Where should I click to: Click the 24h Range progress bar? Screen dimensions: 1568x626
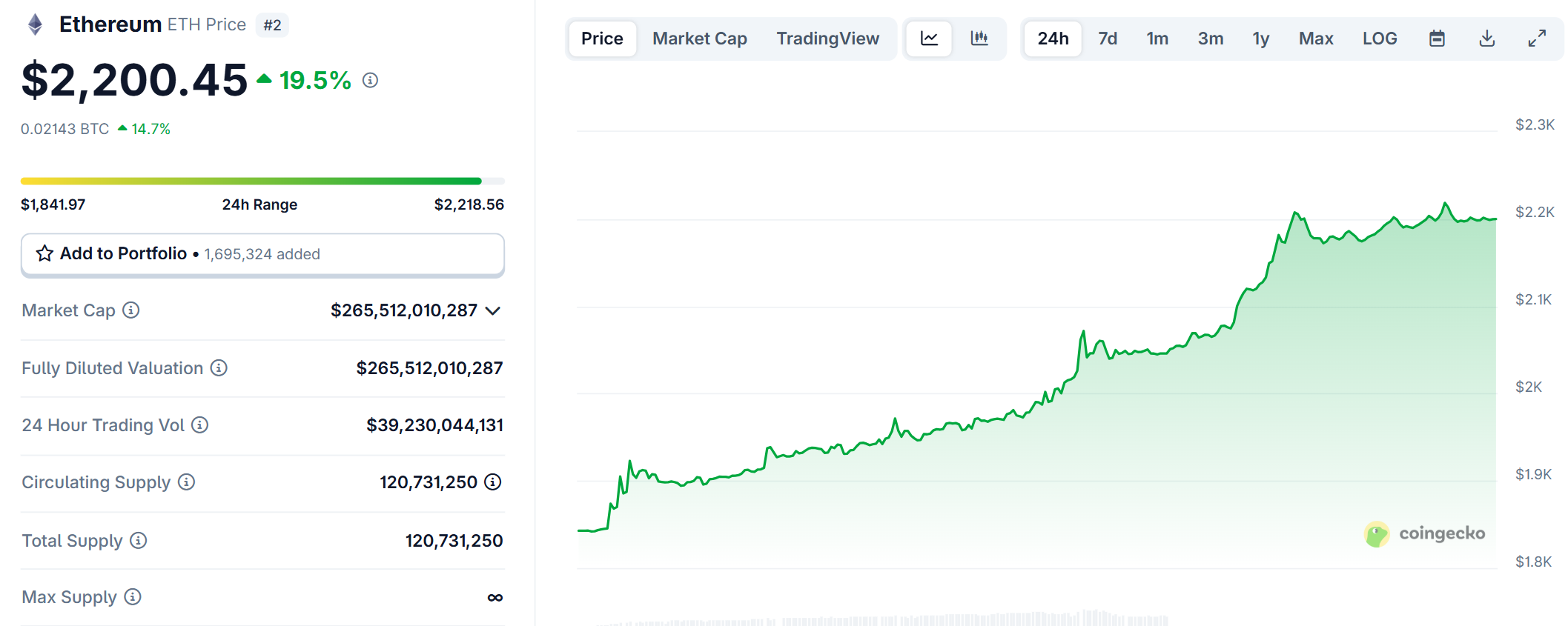(262, 181)
